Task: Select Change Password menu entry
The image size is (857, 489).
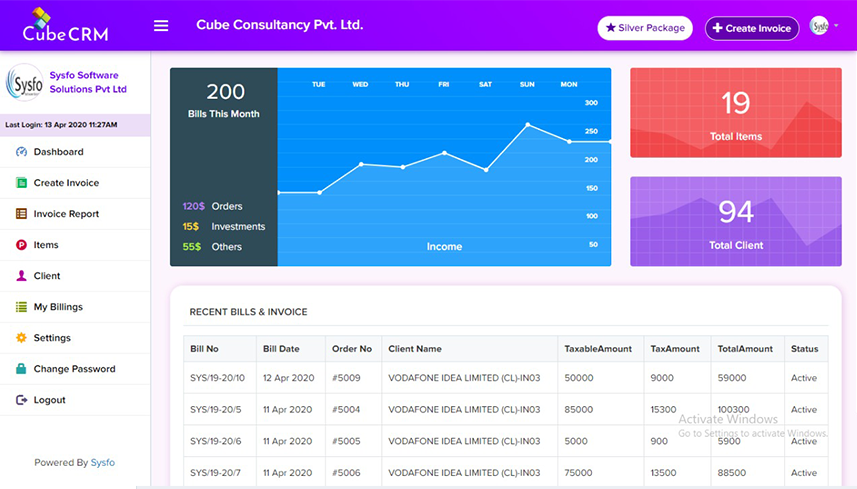Action: point(75,369)
